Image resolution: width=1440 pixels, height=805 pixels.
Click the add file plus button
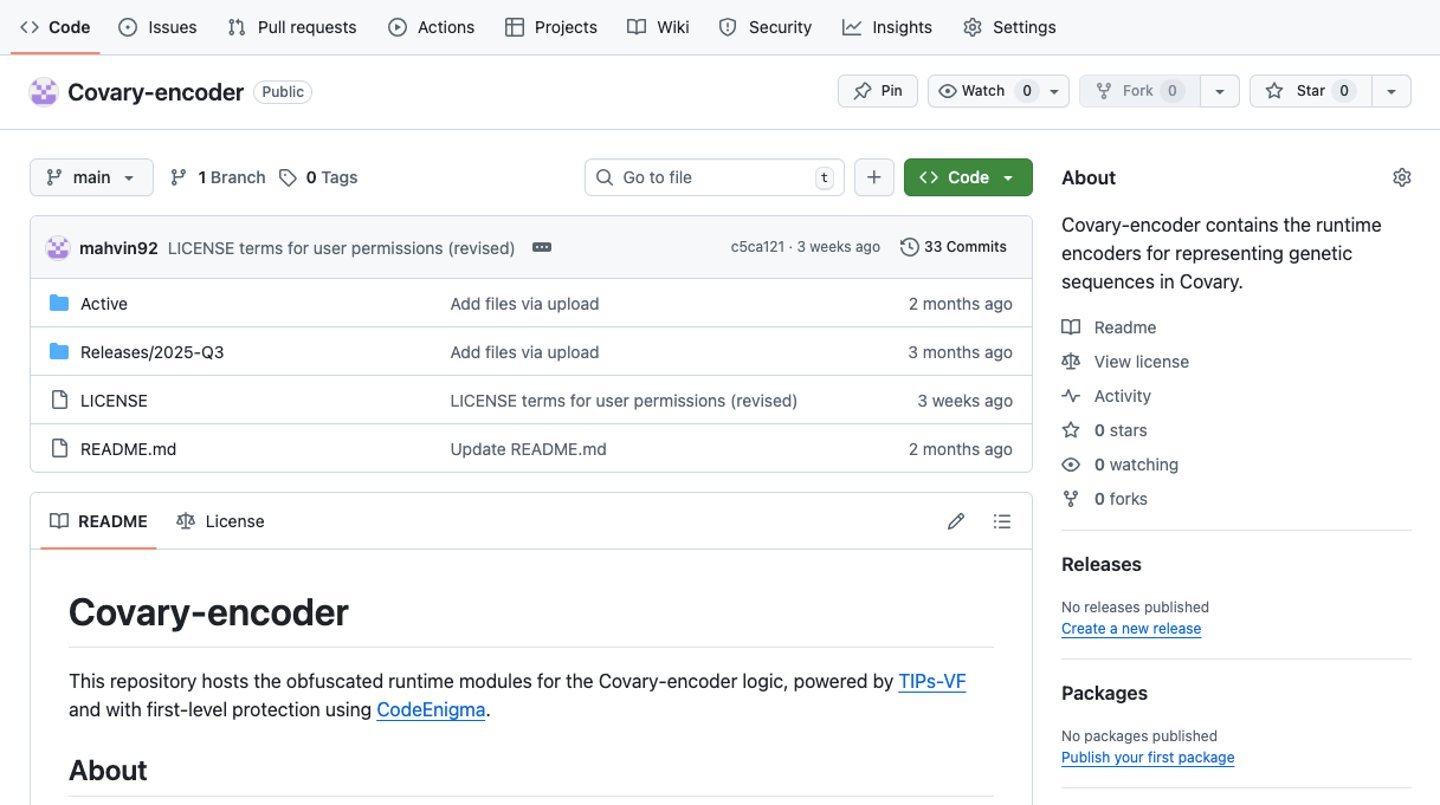coord(874,177)
